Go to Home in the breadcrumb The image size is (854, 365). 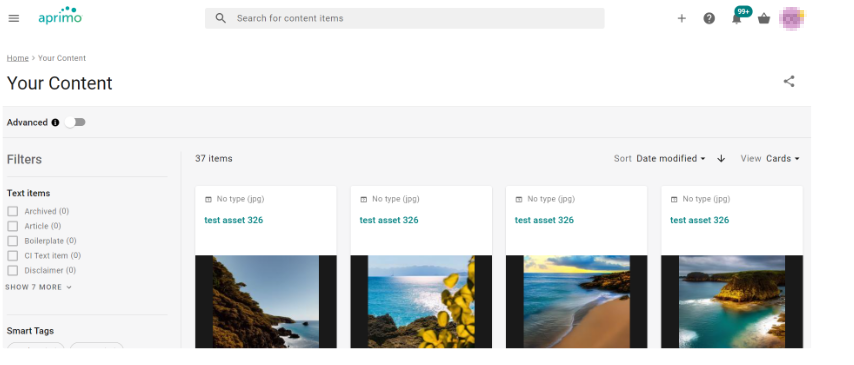pos(17,58)
